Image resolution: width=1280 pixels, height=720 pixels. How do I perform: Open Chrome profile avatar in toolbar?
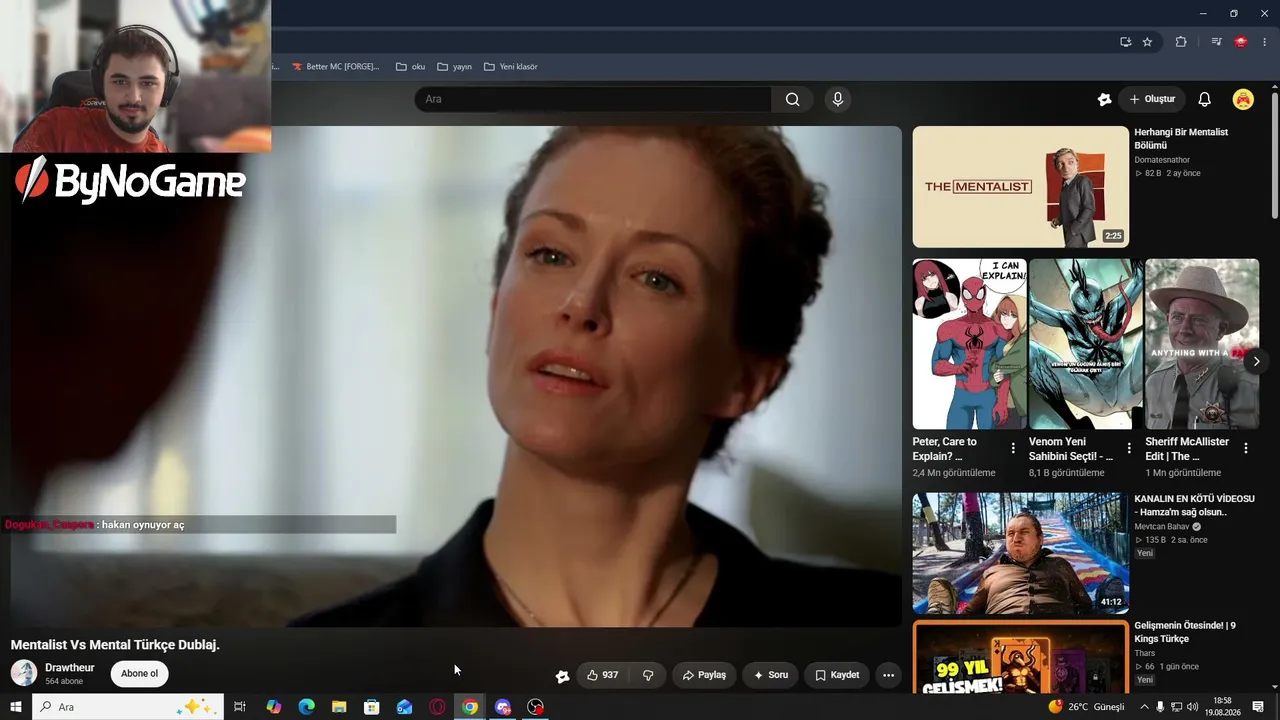(x=1241, y=42)
